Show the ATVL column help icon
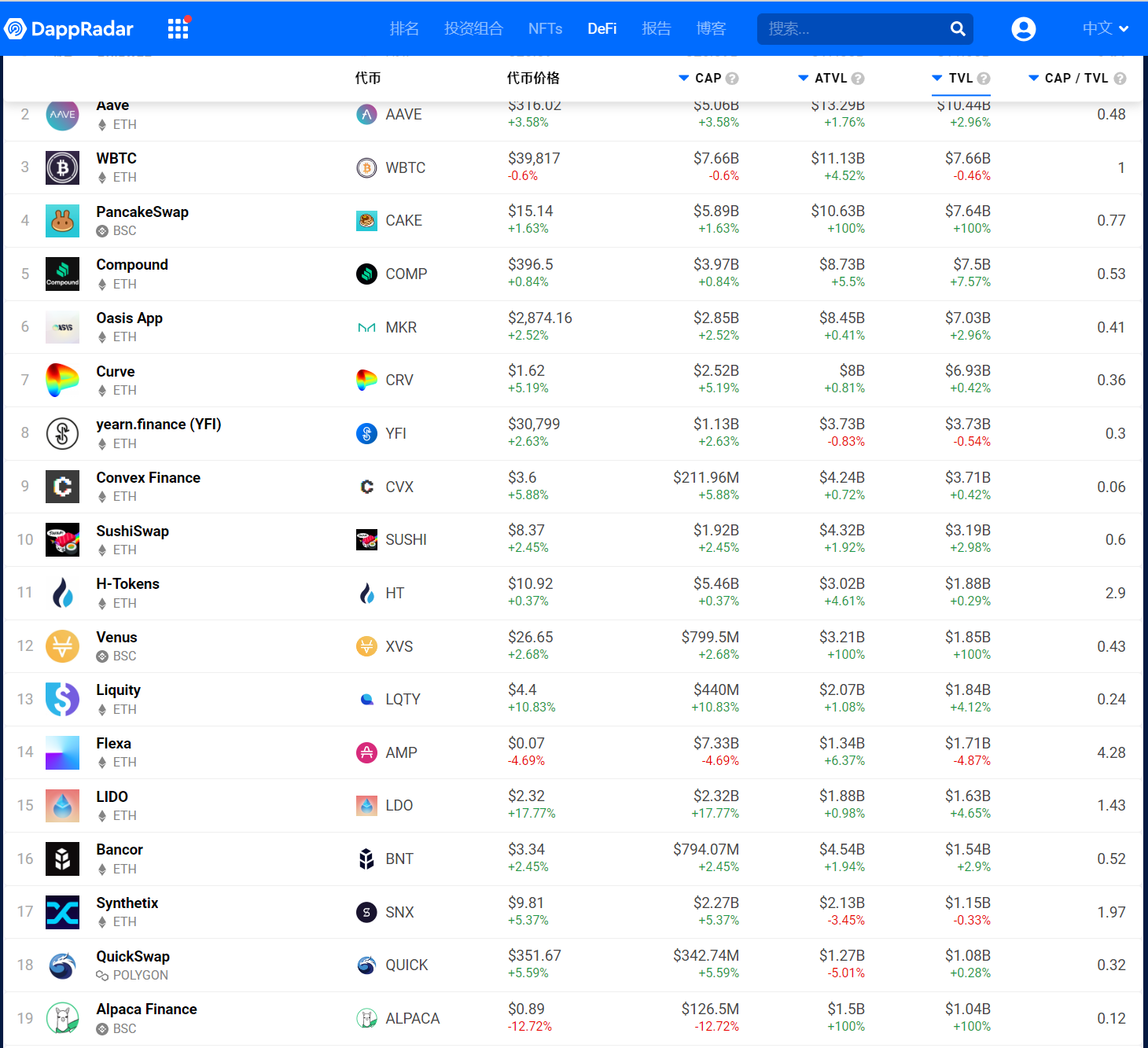1148x1048 pixels. pos(858,79)
